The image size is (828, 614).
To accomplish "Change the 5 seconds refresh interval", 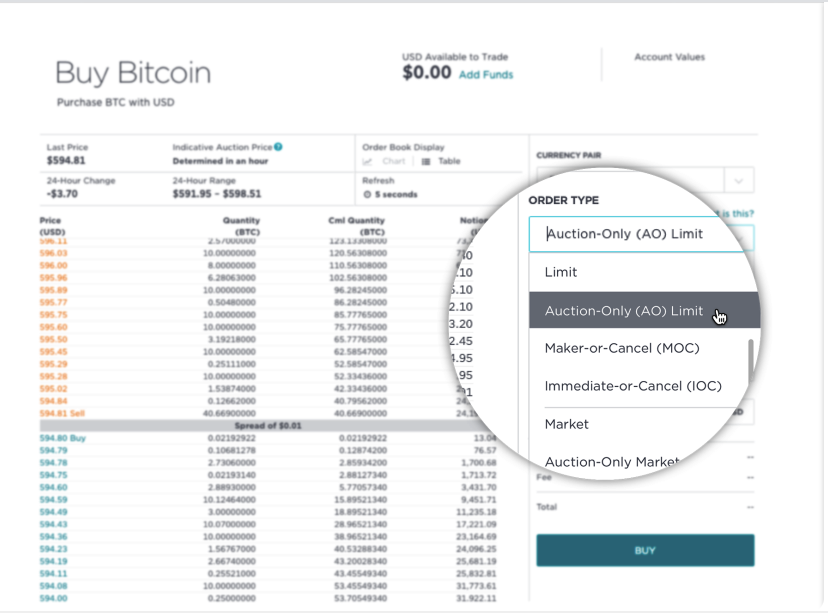I will (x=390, y=194).
